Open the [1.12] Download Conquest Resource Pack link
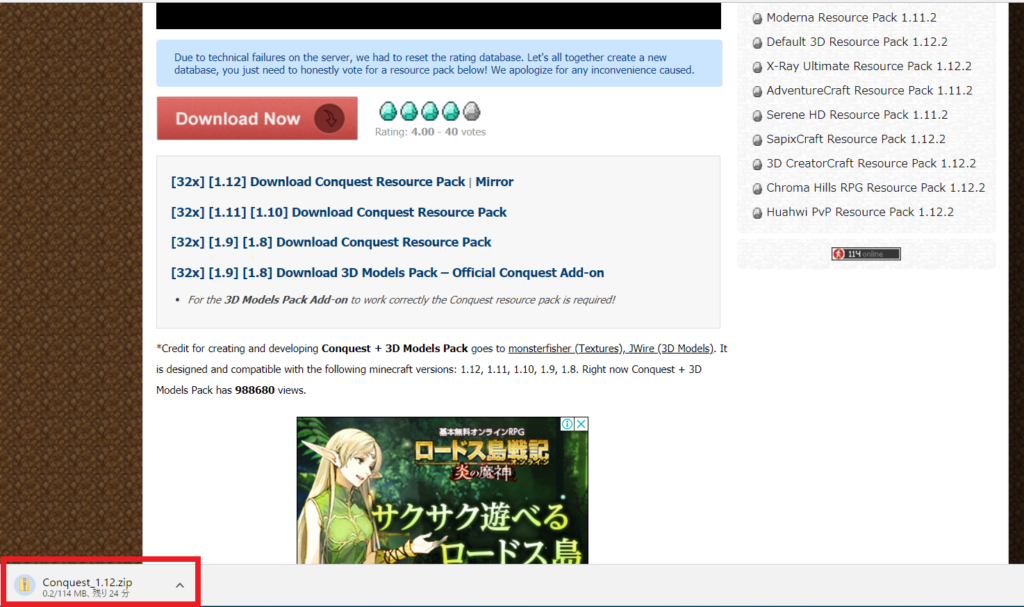The image size is (1024, 607). point(318,182)
